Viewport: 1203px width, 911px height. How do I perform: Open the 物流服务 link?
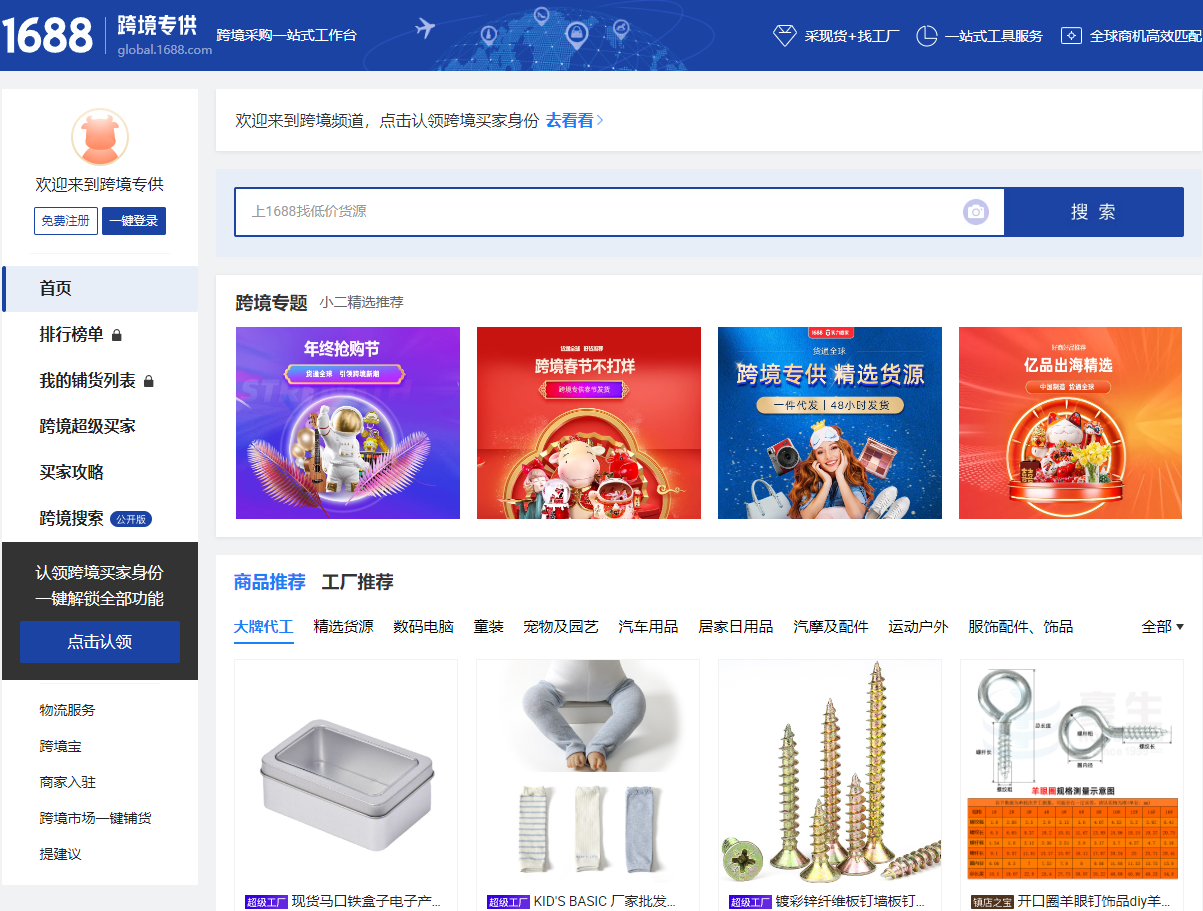[x=68, y=710]
